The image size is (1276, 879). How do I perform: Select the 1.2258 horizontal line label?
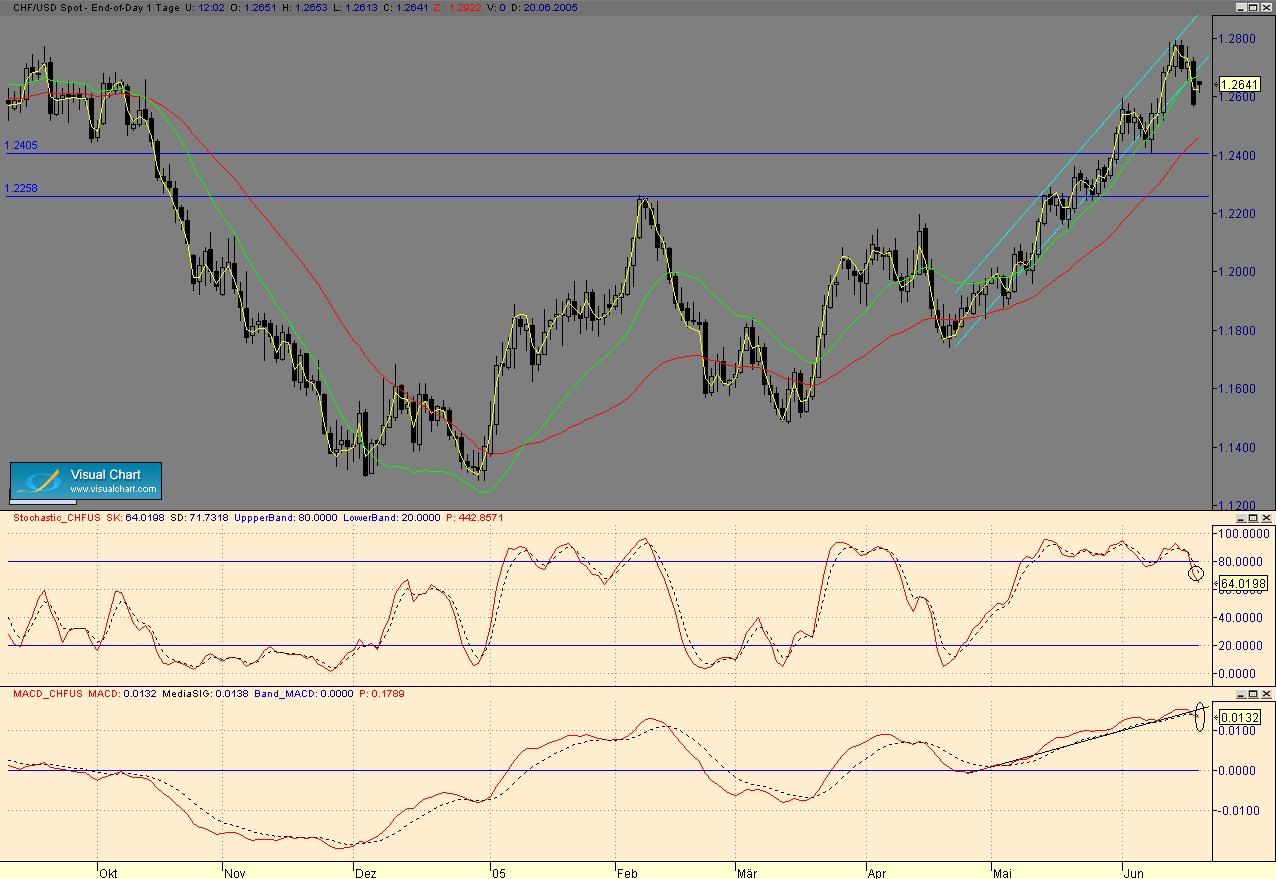pyautogui.click(x=21, y=188)
